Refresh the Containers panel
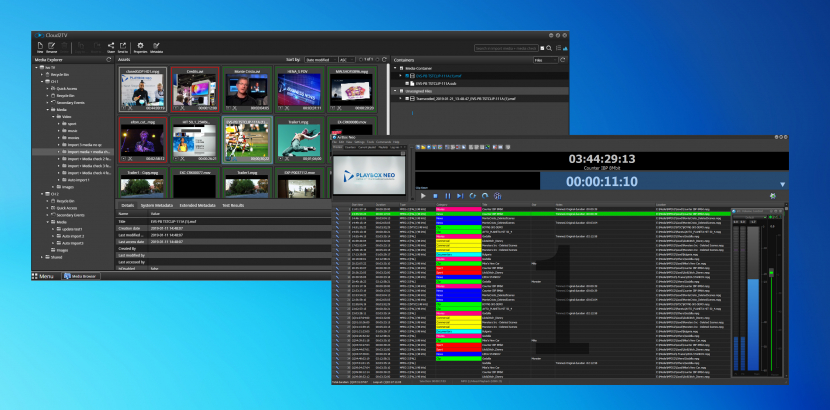This screenshot has height=410, width=830. [563, 60]
